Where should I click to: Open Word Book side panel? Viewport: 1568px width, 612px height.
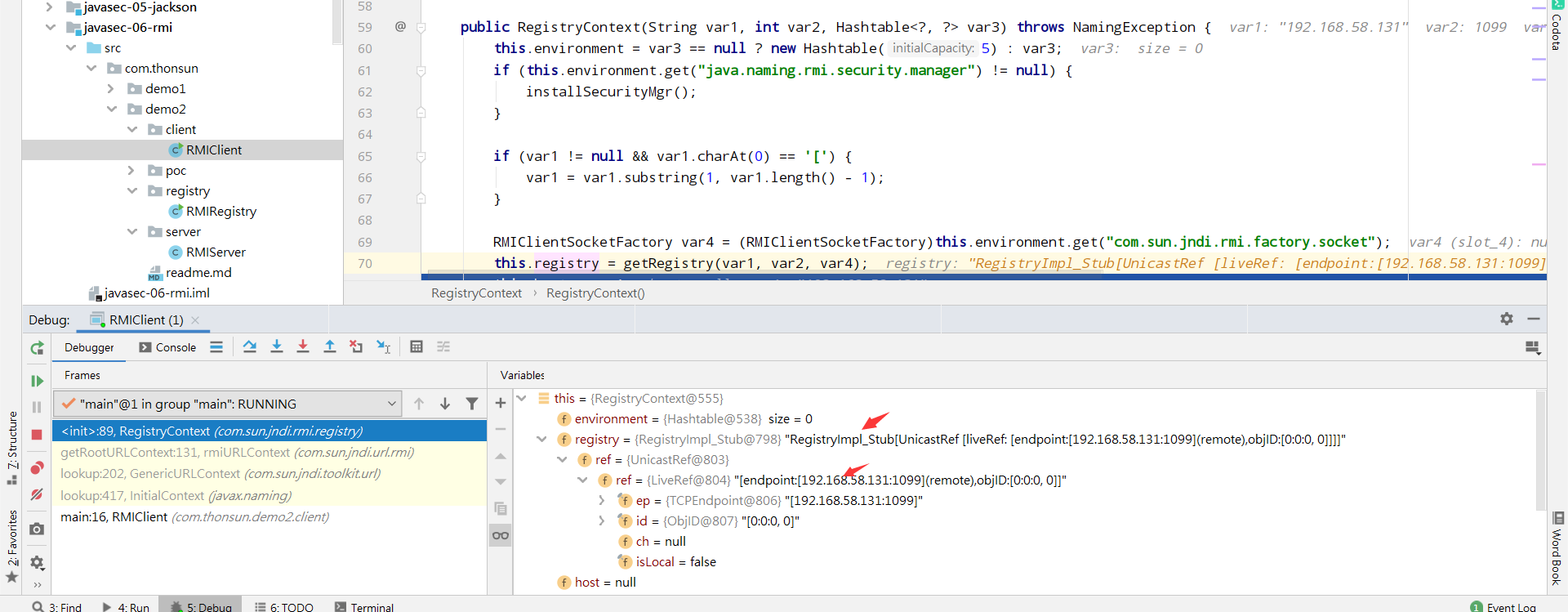pos(1557,549)
